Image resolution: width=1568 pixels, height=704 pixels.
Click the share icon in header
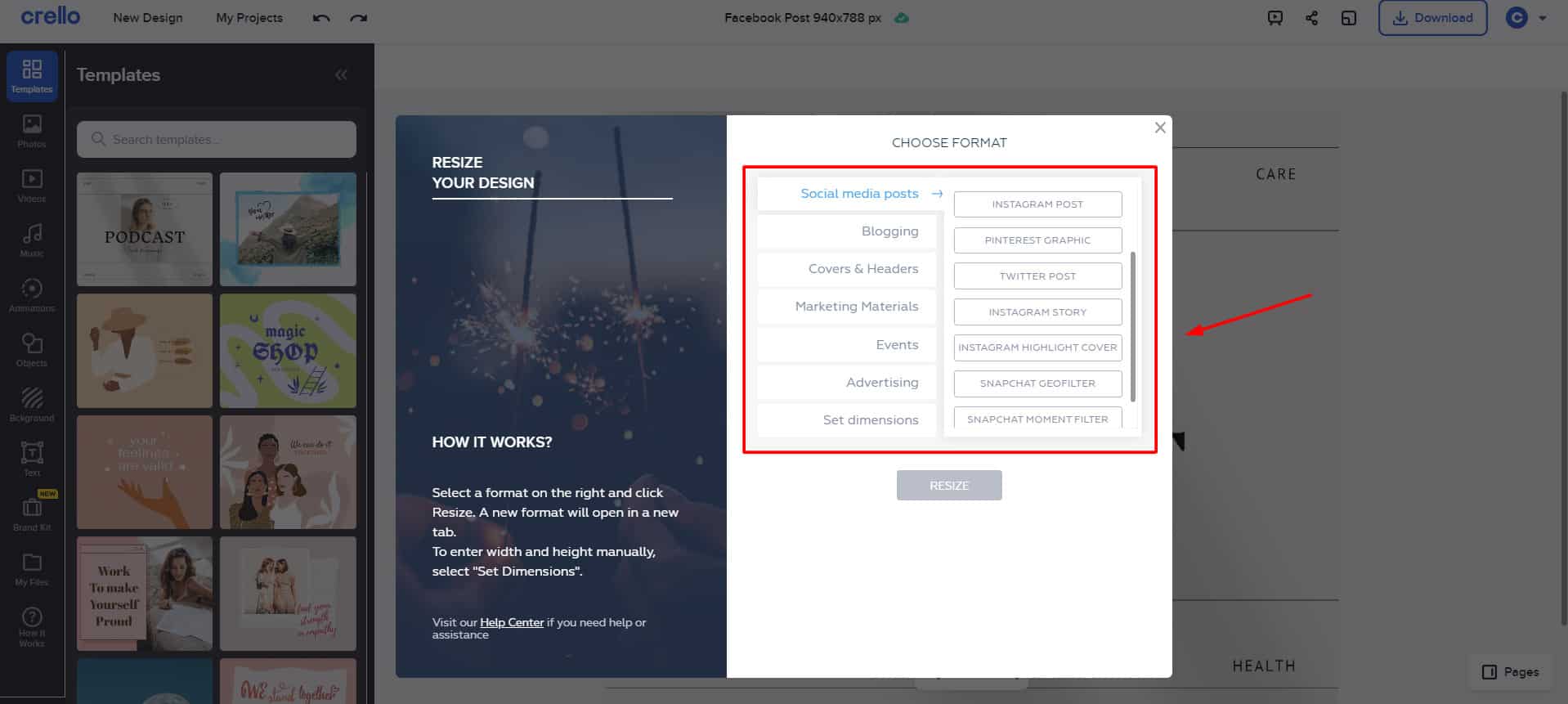pos(1311,18)
